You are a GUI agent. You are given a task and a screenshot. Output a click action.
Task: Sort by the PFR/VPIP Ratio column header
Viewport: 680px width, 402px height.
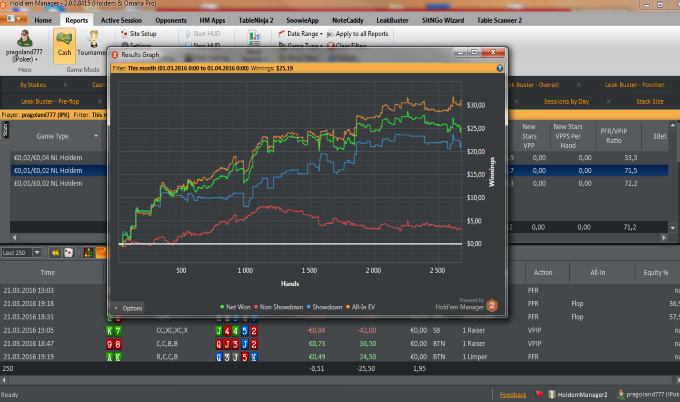pyautogui.click(x=614, y=136)
